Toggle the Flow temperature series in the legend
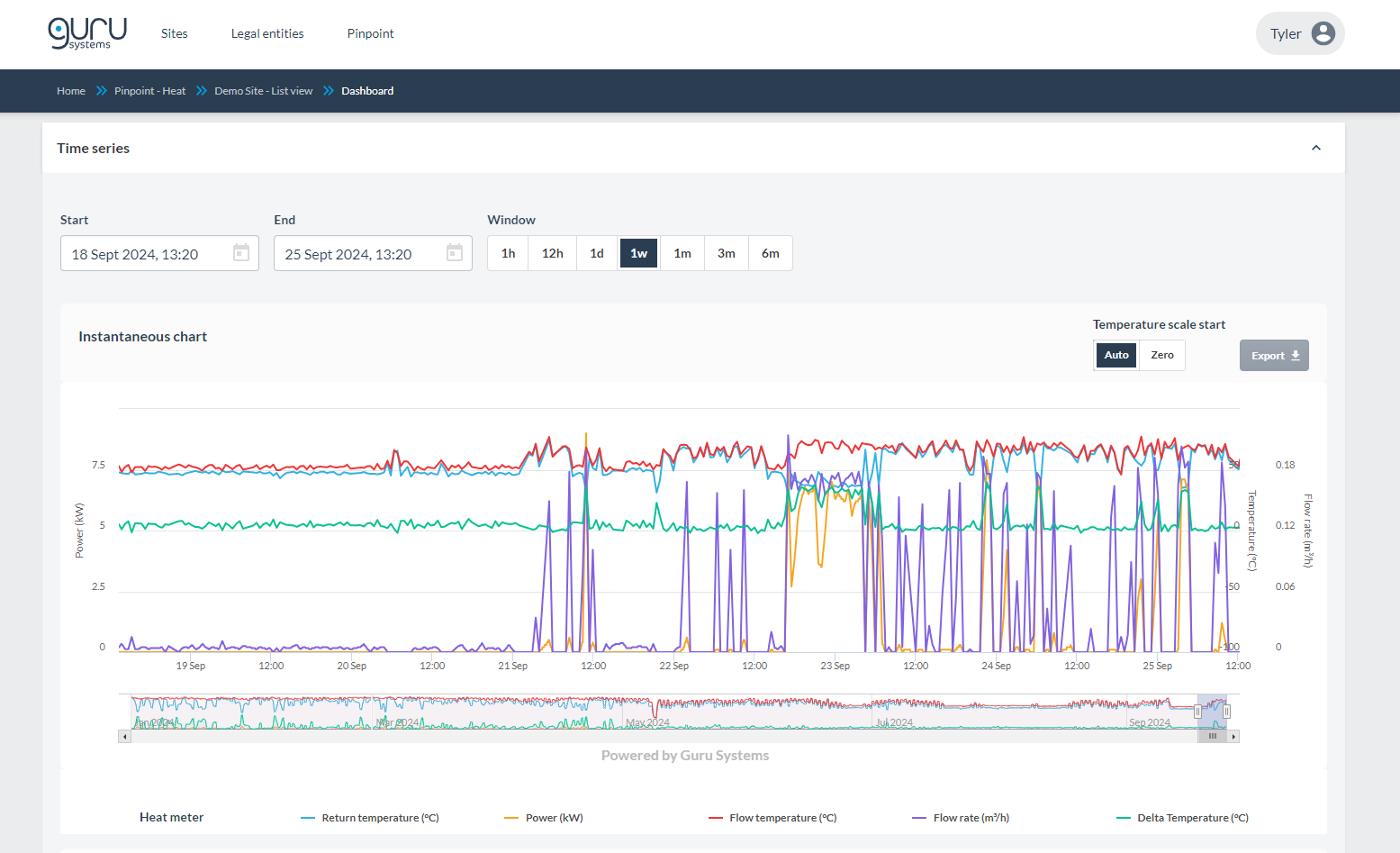Screen dimensions: 1400x853 coord(772,818)
